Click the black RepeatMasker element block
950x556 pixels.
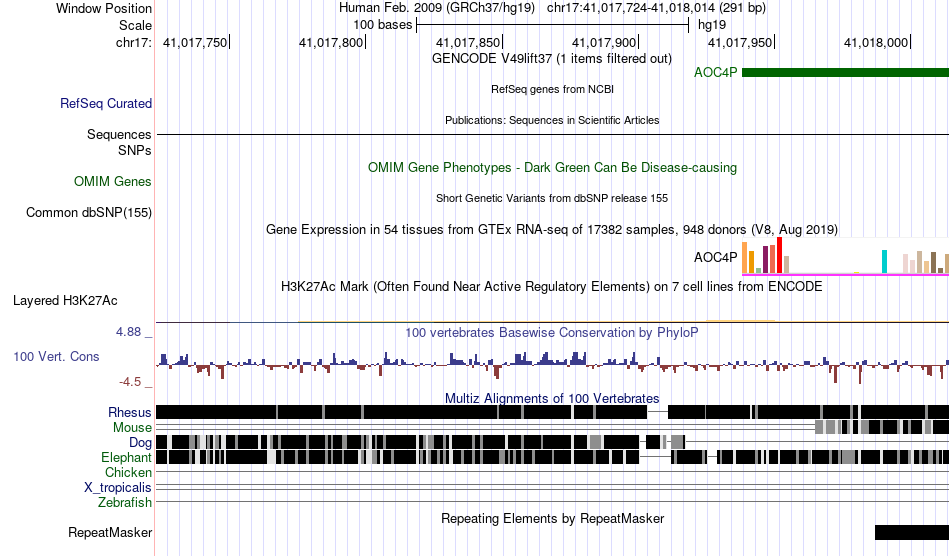912,532
